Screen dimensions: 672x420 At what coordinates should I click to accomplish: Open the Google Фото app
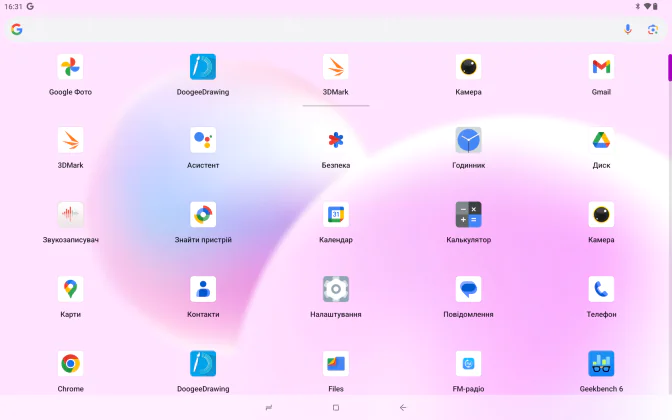click(x=70, y=67)
